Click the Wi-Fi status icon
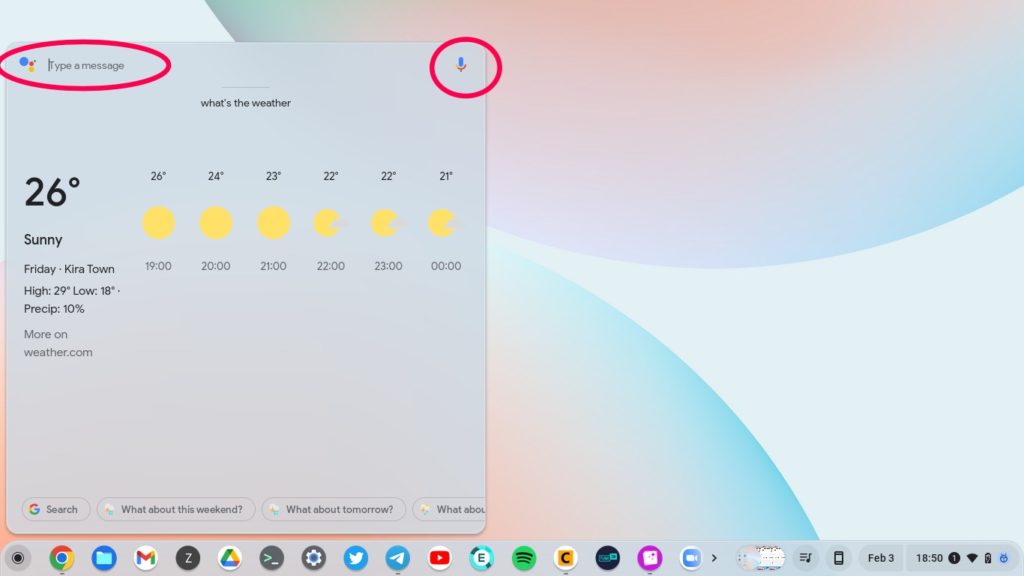The height and width of the screenshot is (576, 1024). (972, 558)
